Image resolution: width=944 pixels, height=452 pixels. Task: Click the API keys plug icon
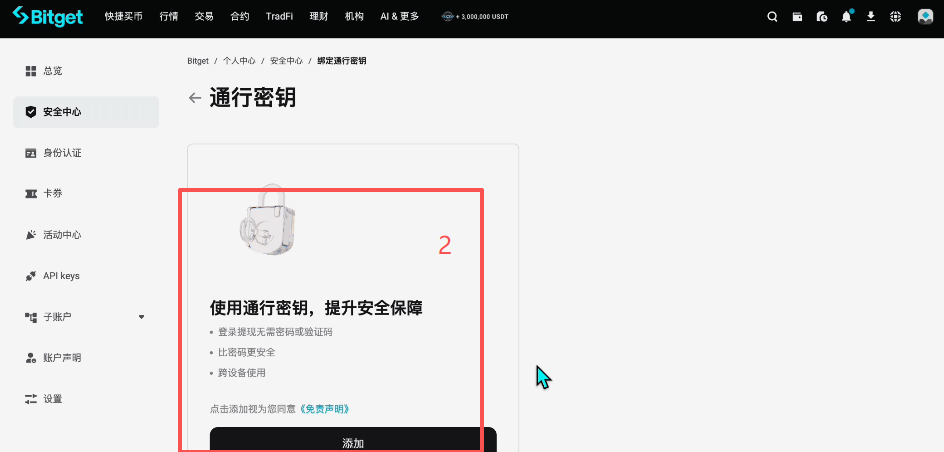coord(31,276)
